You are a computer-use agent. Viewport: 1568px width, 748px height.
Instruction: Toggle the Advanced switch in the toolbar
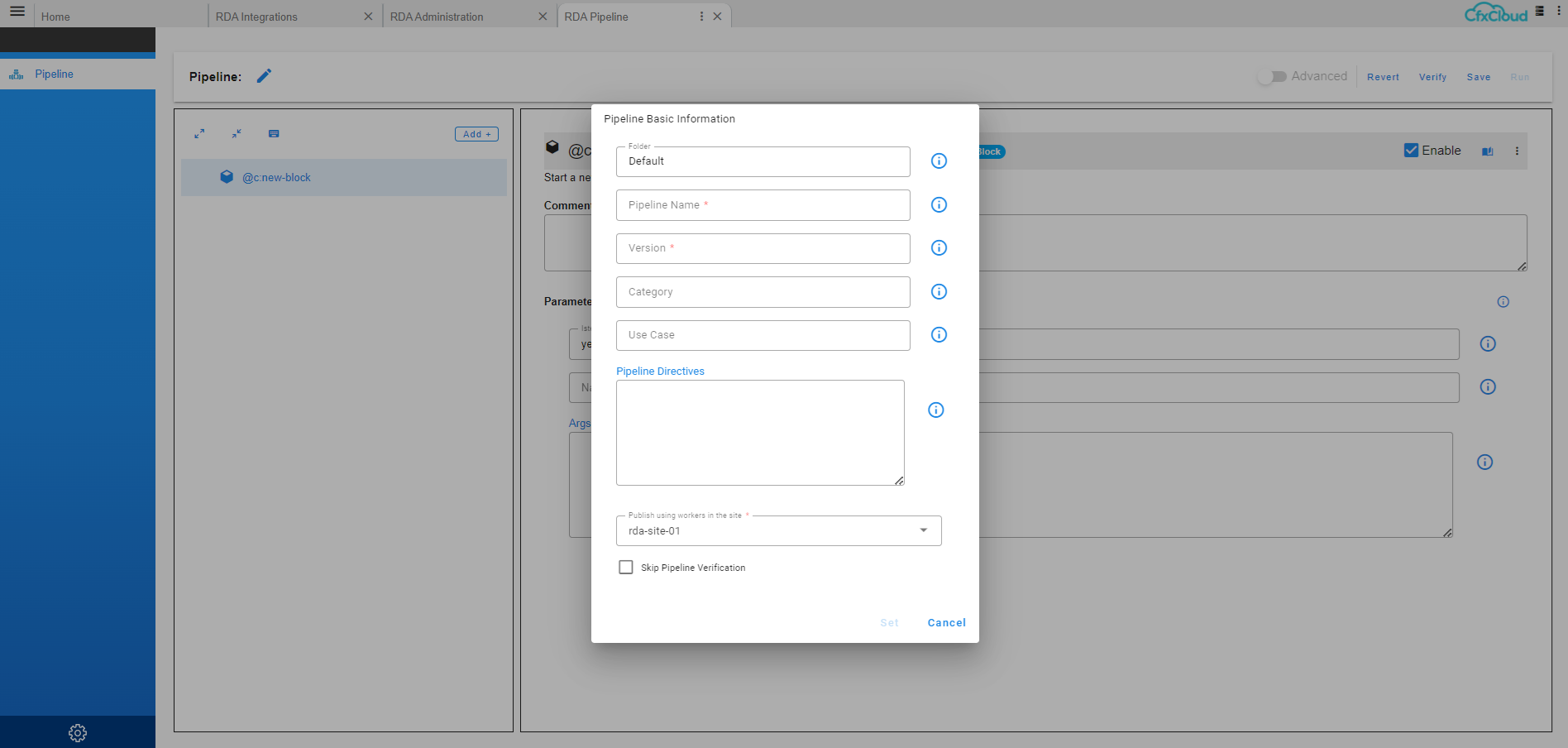click(x=1272, y=76)
